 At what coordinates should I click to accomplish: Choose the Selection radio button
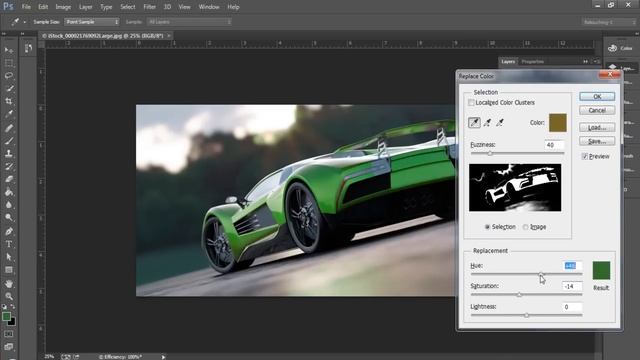click(x=487, y=227)
